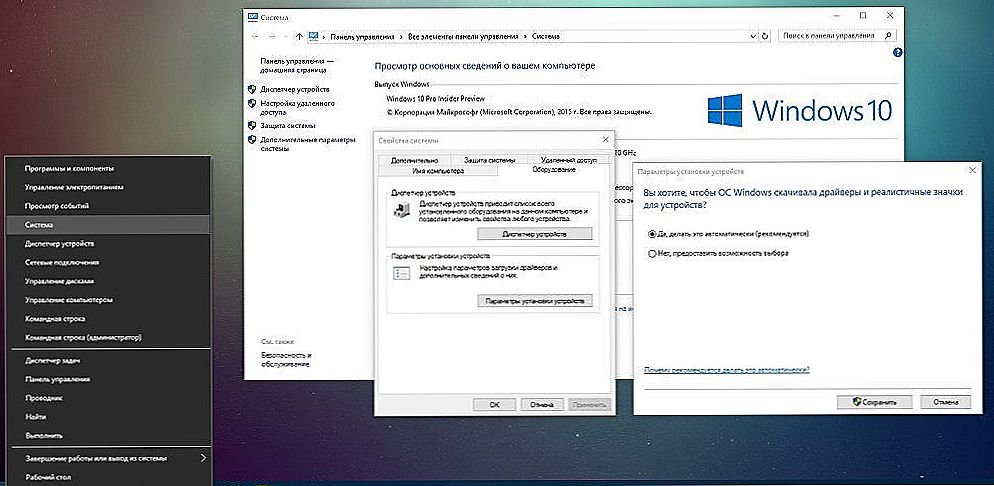Open 'Управление компьютером' menu entry
Image resolution: width=994 pixels, height=486 pixels.
[x=107, y=300]
